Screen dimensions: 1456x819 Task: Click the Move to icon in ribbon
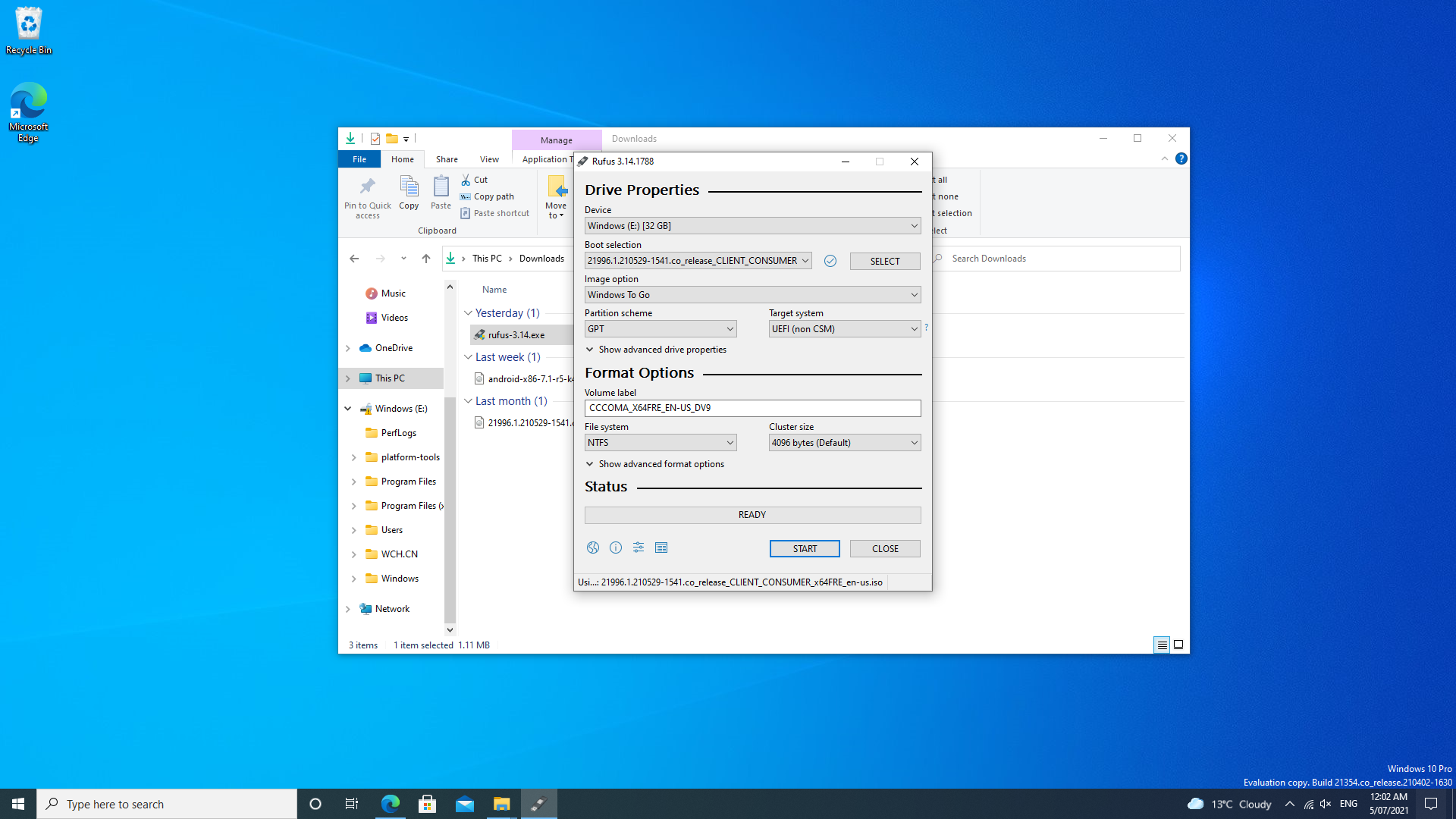pyautogui.click(x=556, y=196)
